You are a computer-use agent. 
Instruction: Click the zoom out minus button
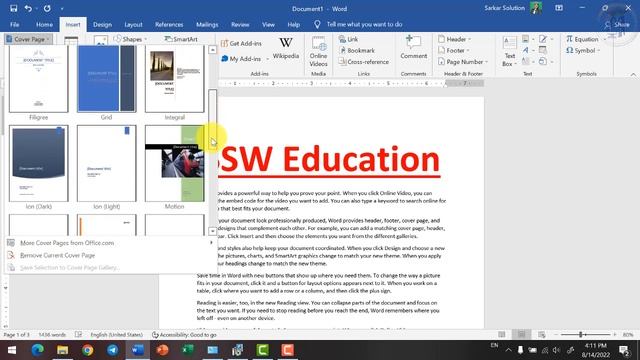pyautogui.click(x=556, y=335)
